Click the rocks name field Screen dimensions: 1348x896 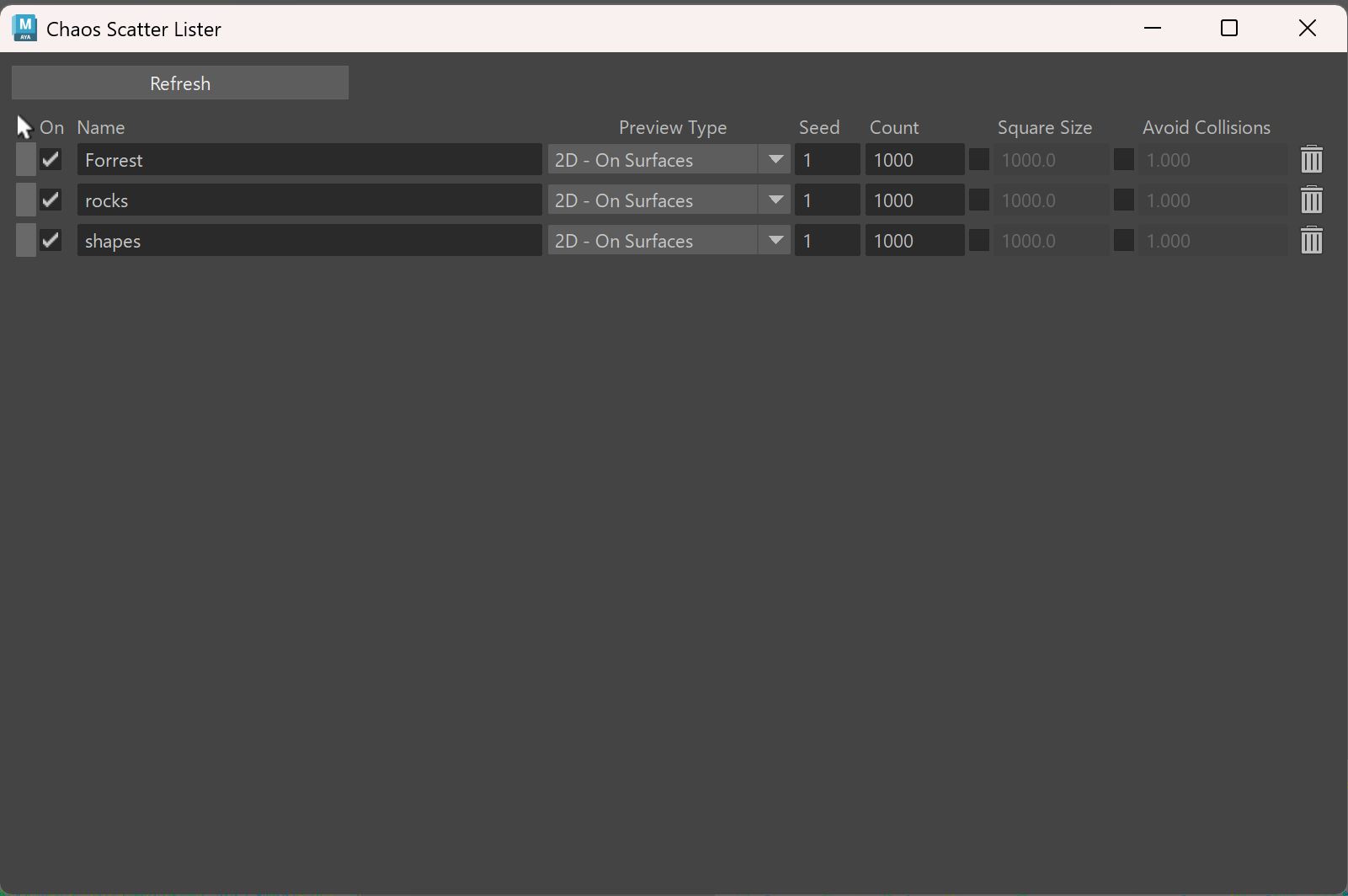(x=310, y=200)
